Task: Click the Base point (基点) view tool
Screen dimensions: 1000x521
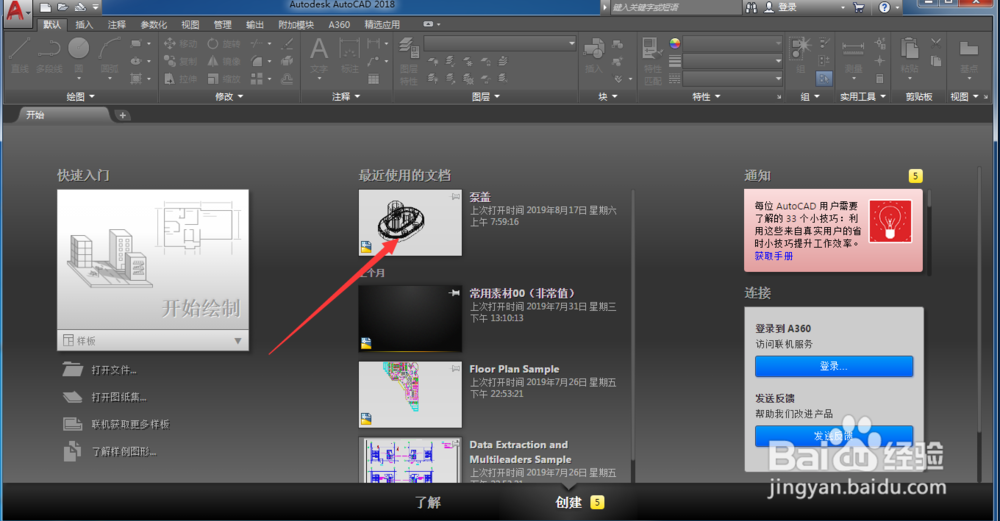Action: (x=969, y=56)
